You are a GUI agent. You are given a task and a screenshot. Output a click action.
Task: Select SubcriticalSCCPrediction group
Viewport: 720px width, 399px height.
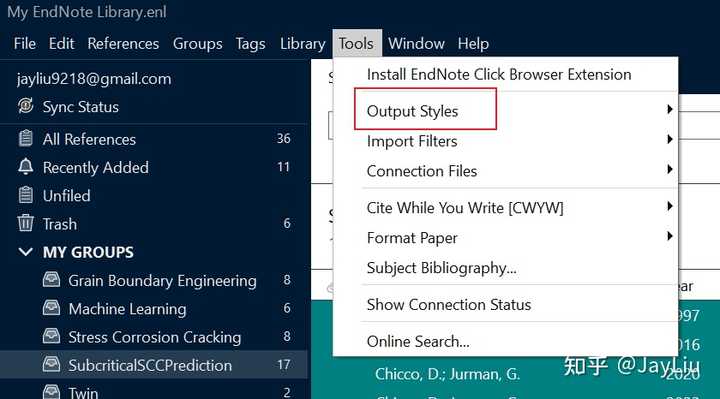(x=154, y=365)
